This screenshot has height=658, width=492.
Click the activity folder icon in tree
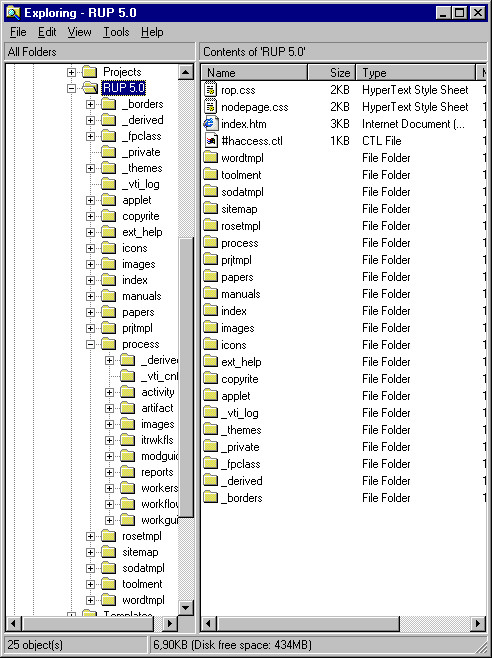point(128,392)
